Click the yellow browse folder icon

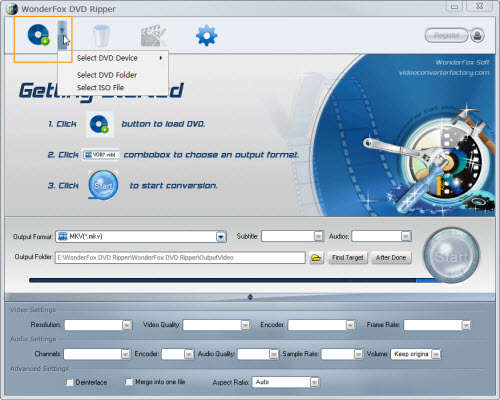(x=316, y=258)
